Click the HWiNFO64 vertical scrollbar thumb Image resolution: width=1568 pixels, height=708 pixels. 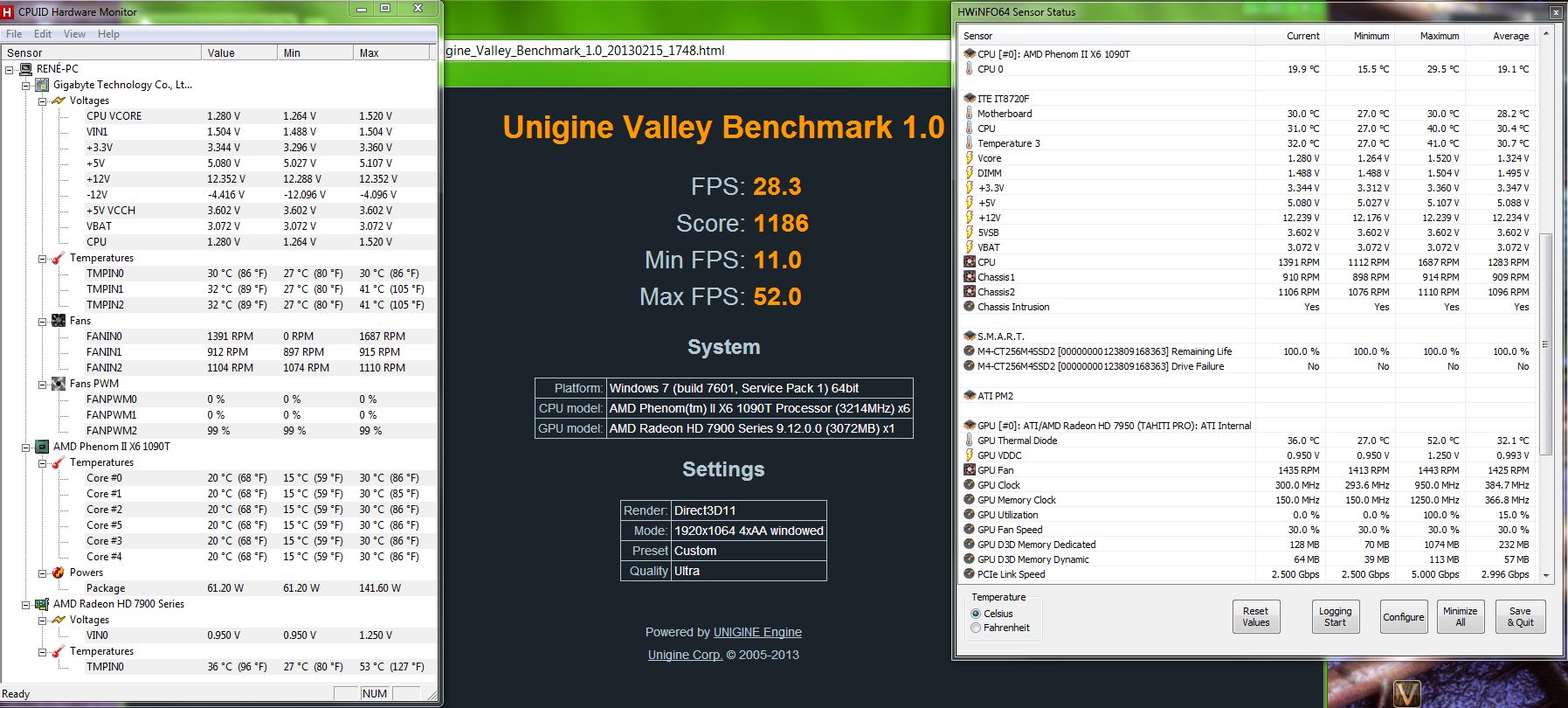[x=1545, y=344]
